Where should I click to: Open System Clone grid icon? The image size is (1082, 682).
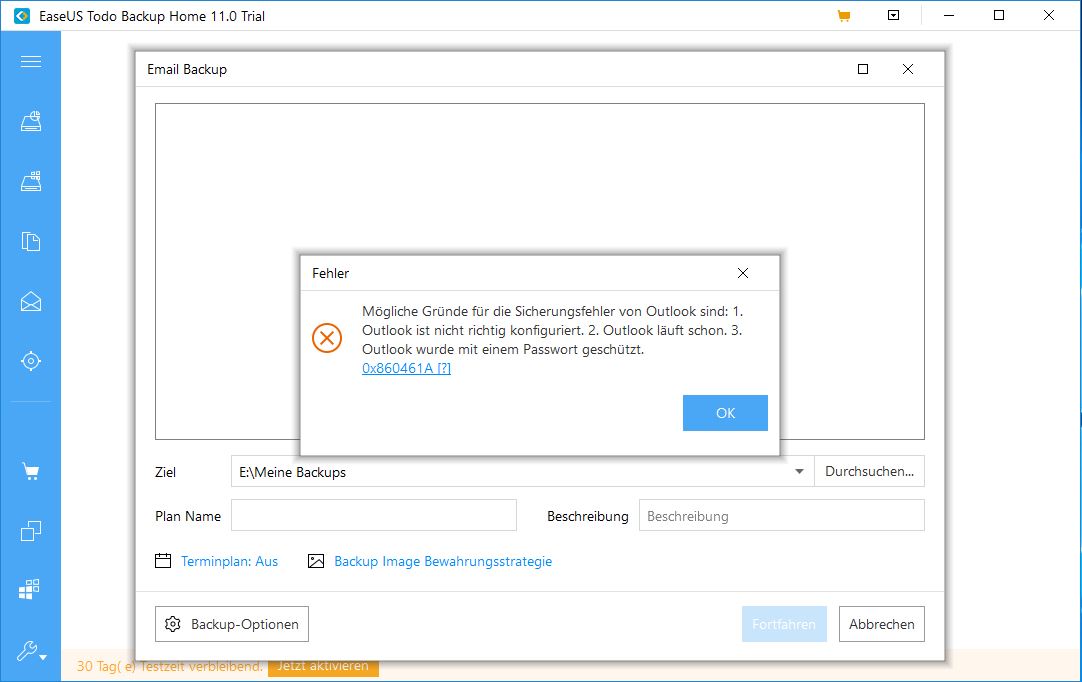point(29,590)
